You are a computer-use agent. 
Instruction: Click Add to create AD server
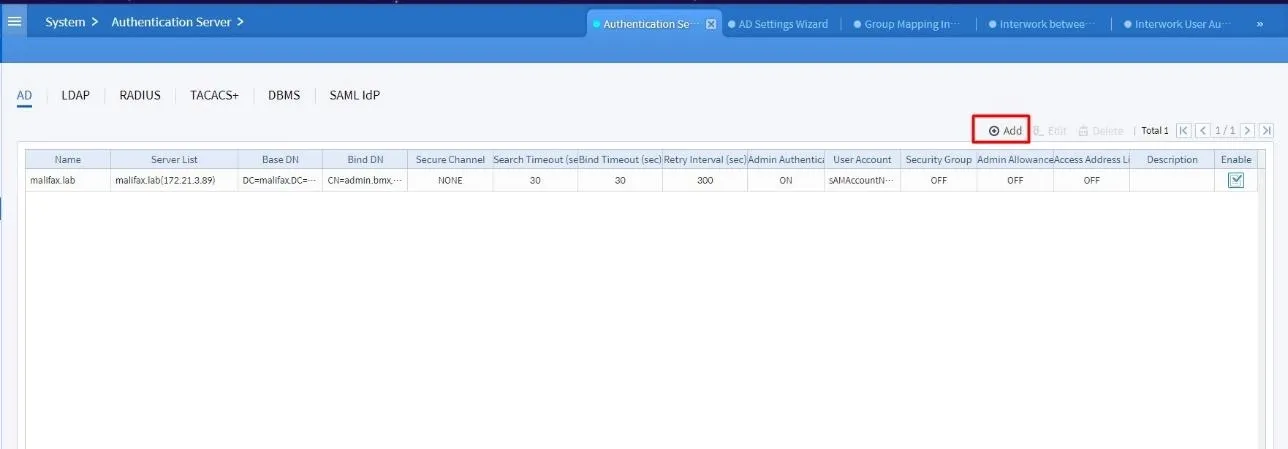click(x=1005, y=131)
